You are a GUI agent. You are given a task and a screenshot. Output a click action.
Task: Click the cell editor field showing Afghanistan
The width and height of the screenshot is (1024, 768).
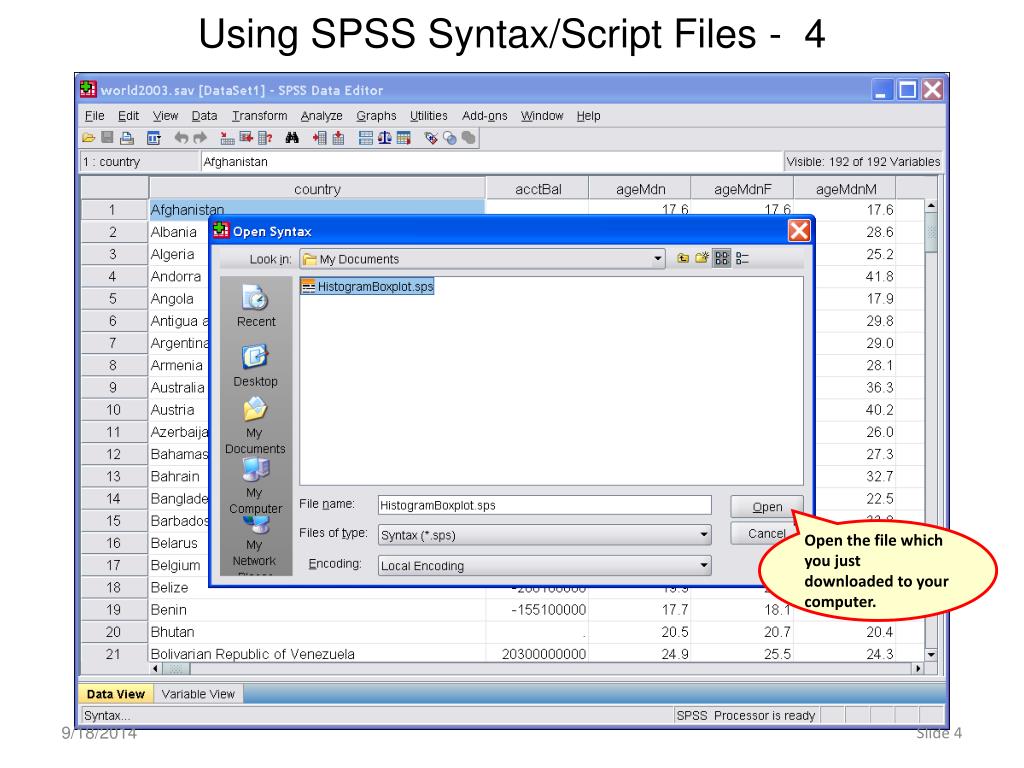(491, 162)
